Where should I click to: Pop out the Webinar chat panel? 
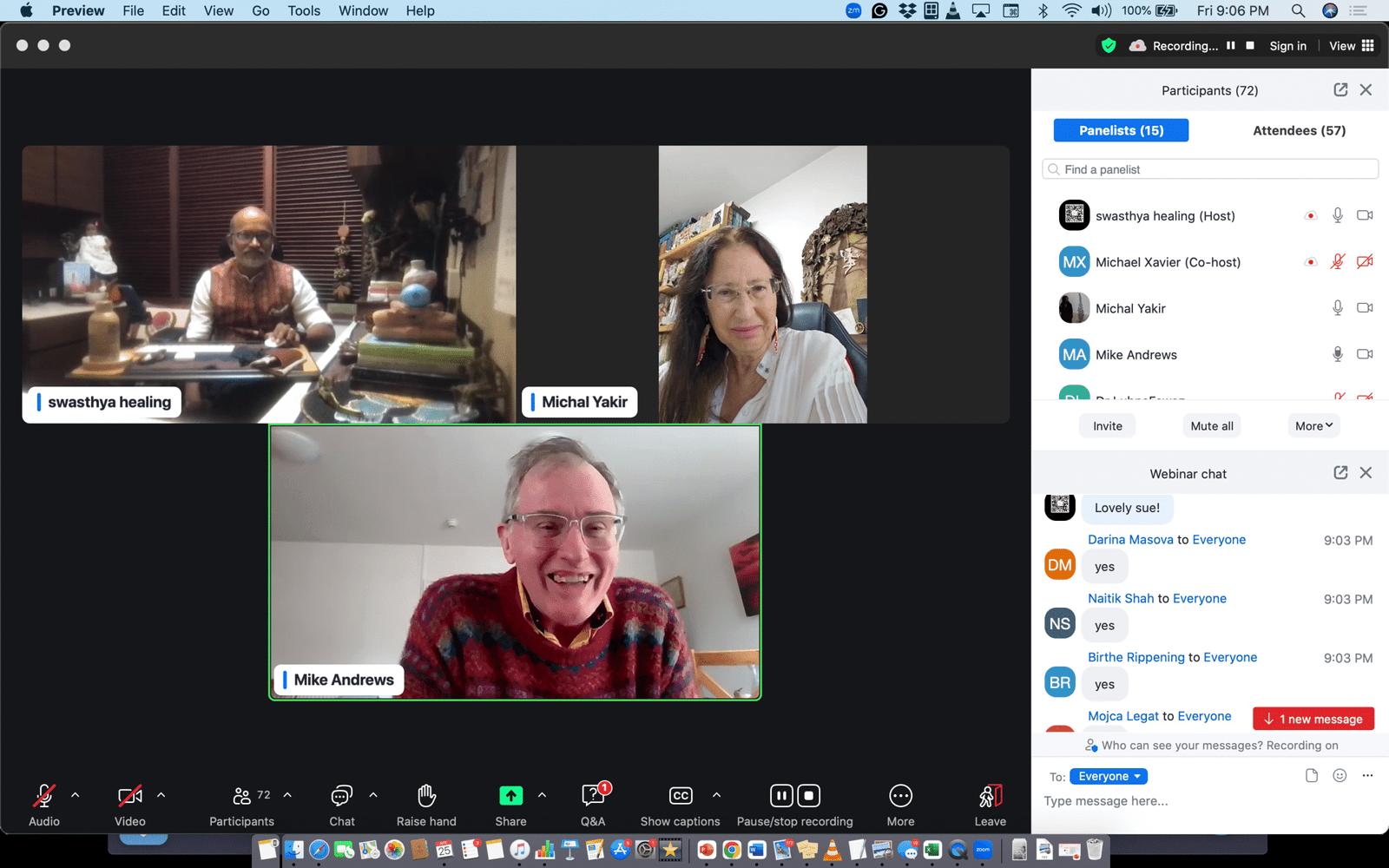1340,472
